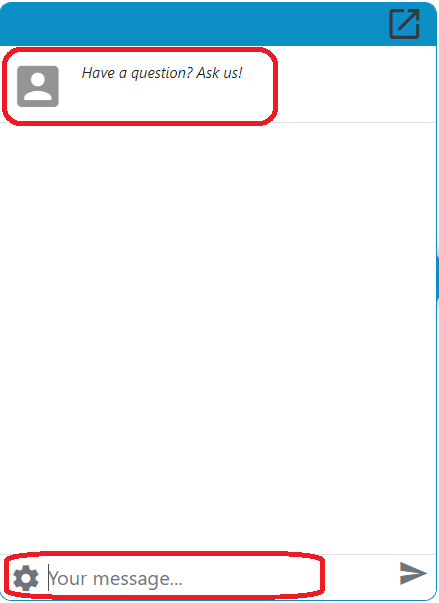The width and height of the screenshot is (439, 603).
Task: Click the blue chat header bar
Action: [x=218, y=24]
